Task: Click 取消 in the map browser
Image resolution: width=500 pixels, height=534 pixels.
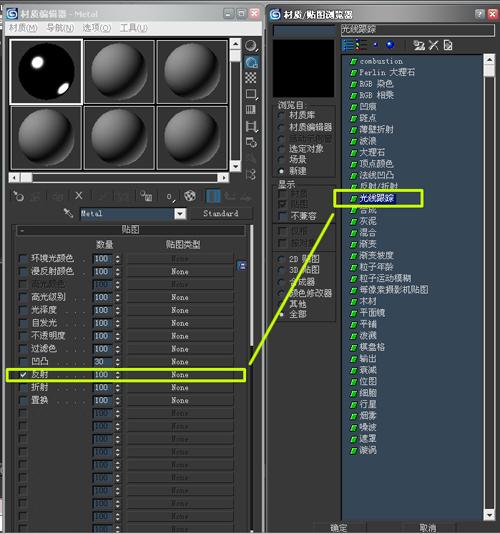Action: click(427, 528)
